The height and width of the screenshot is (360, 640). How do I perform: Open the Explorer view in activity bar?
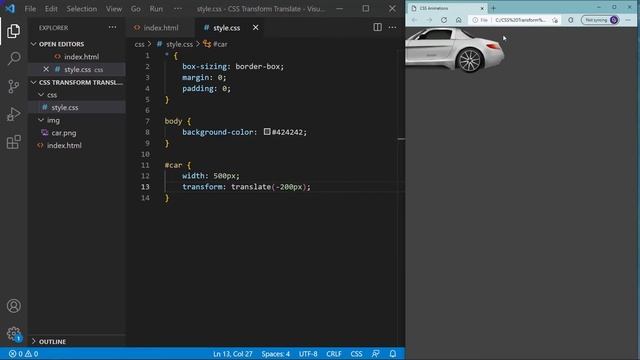13,31
